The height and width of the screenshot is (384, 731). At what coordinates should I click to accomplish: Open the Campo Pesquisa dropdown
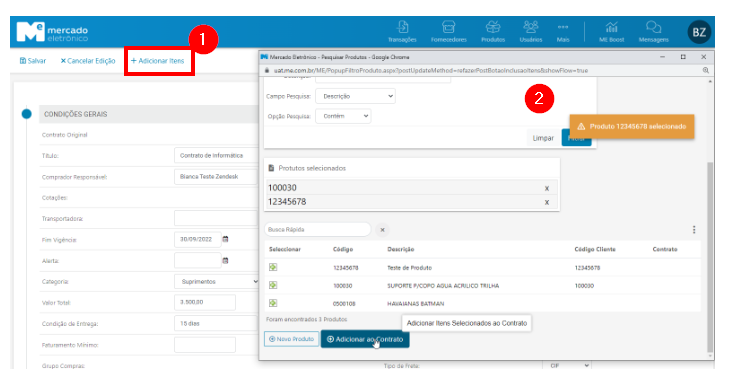pyautogui.click(x=355, y=96)
